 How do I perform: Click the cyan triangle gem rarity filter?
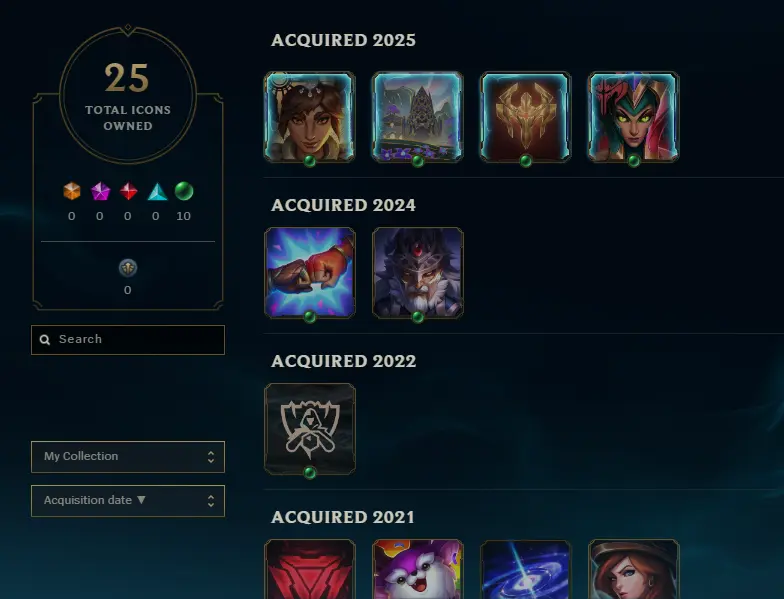(x=156, y=192)
